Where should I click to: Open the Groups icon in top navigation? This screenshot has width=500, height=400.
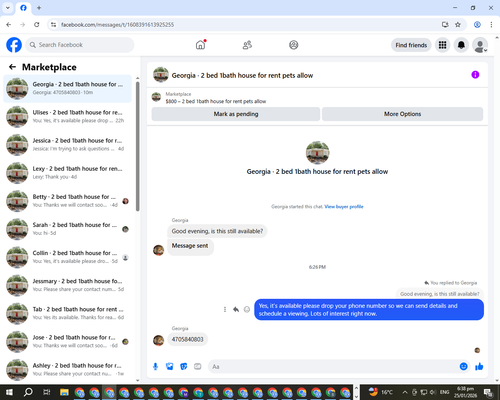pos(293,45)
